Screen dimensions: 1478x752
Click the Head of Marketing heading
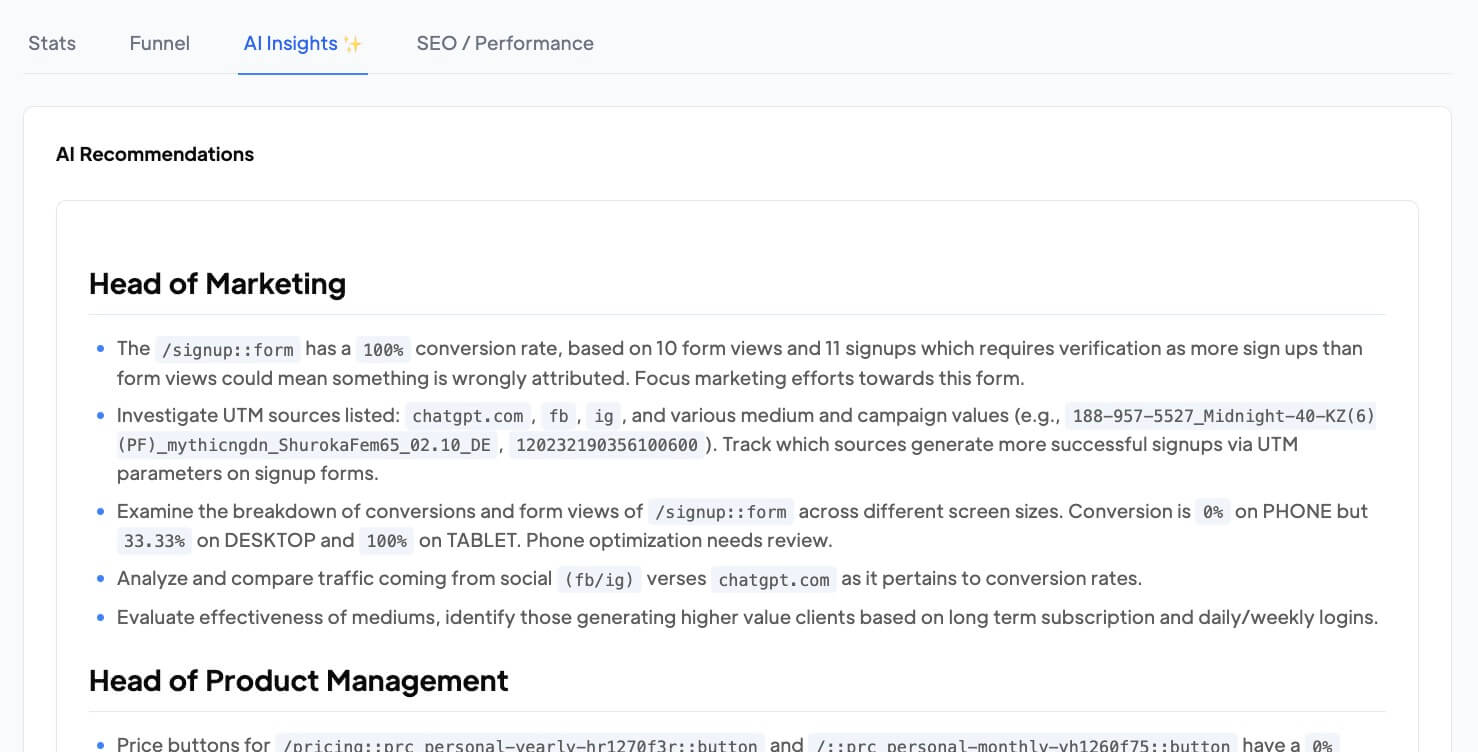point(217,283)
